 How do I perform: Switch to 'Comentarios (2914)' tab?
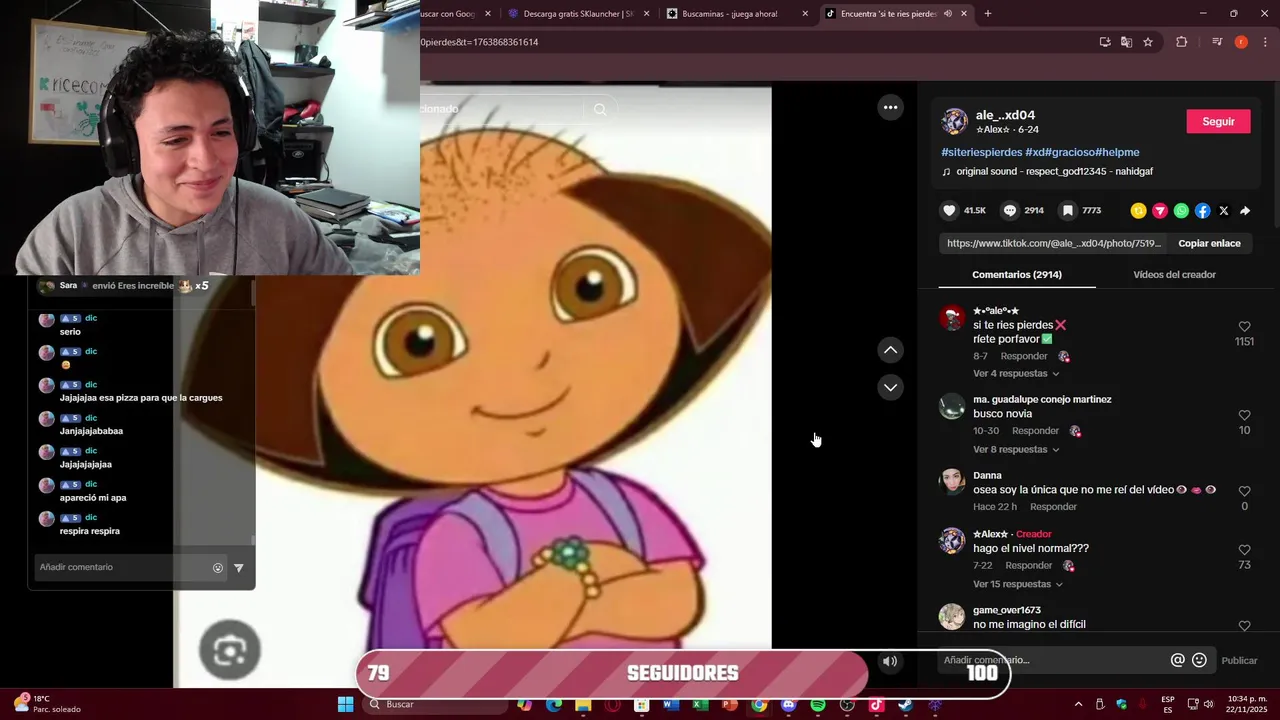(x=1017, y=274)
